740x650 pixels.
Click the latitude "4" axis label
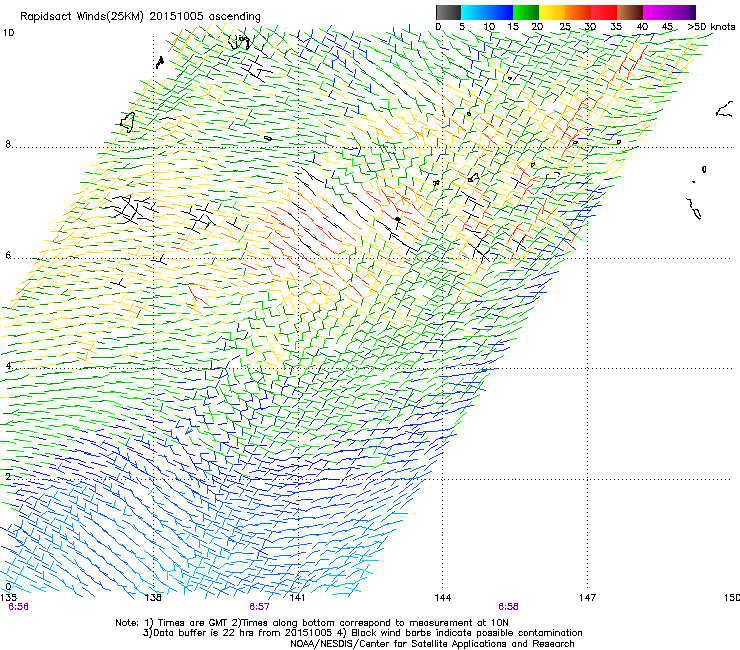point(8,366)
